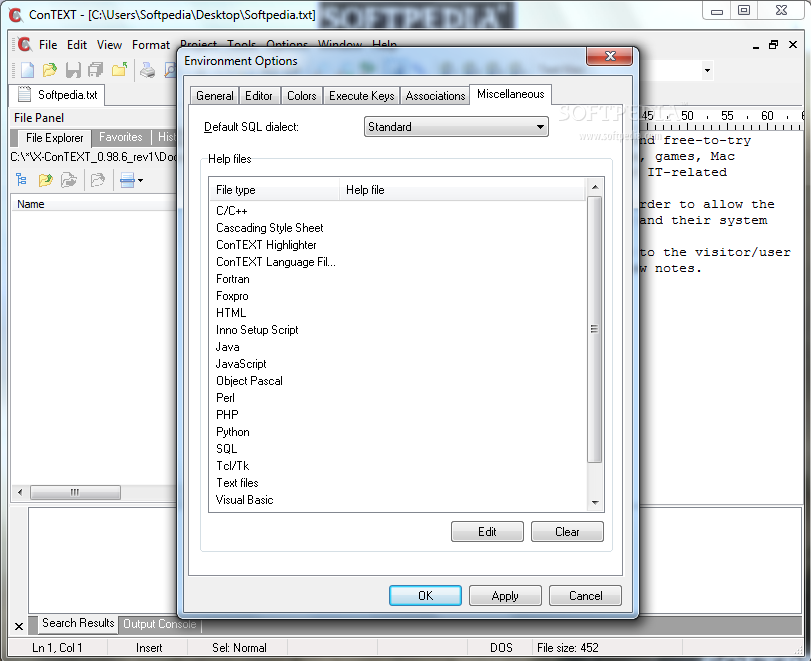Viewport: 811px width, 661px height.
Task: Open the Default SQL dialect combo box
Action: coord(456,127)
